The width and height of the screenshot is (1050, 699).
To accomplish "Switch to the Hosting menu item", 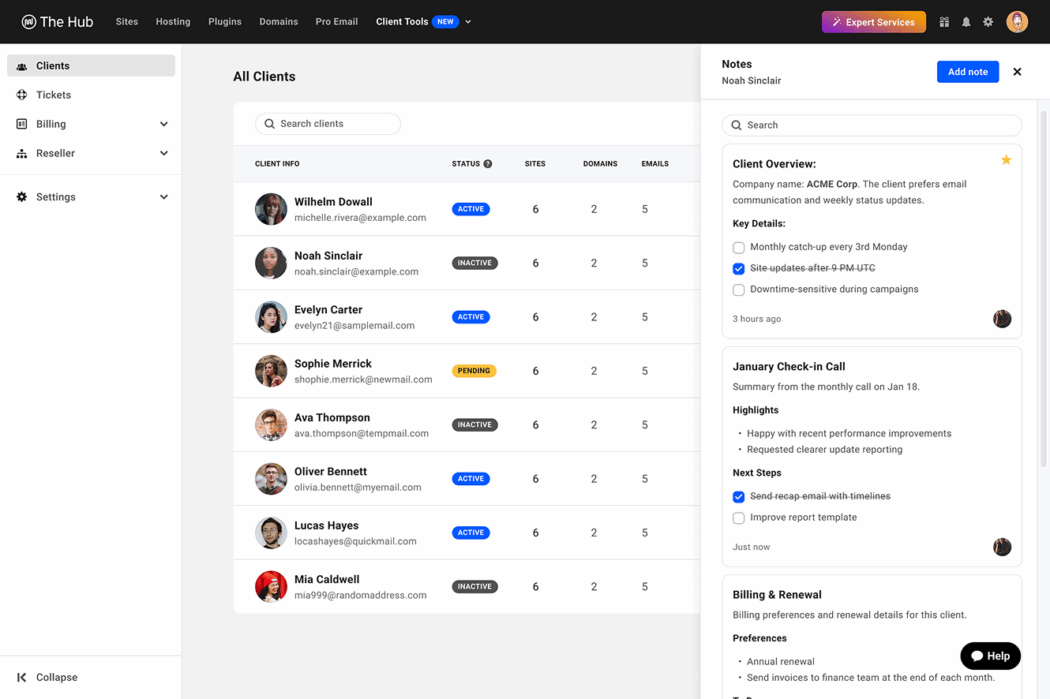I will click(x=172, y=21).
